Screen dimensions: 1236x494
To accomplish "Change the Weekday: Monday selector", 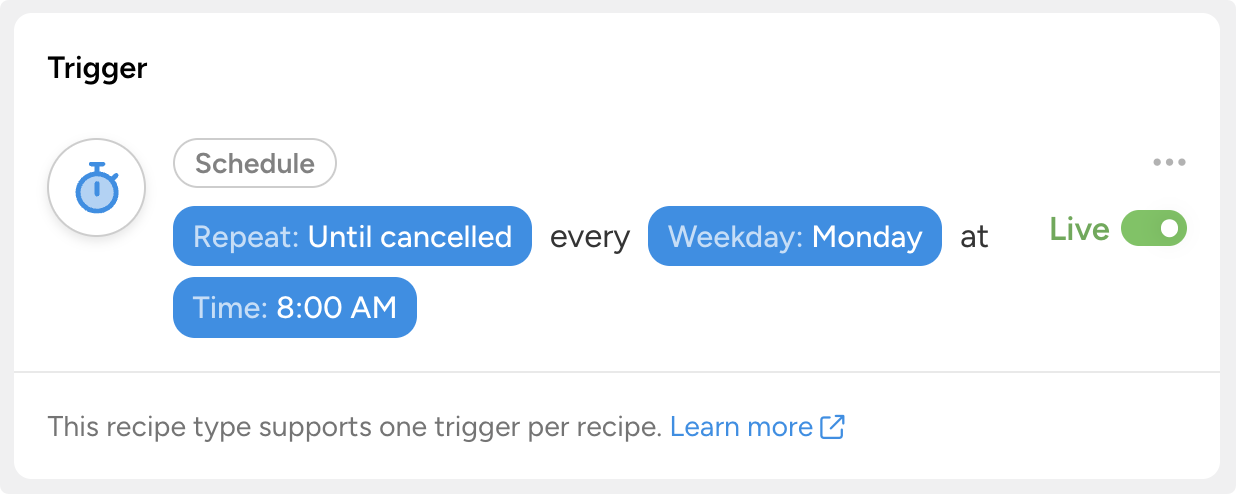I will (x=794, y=236).
